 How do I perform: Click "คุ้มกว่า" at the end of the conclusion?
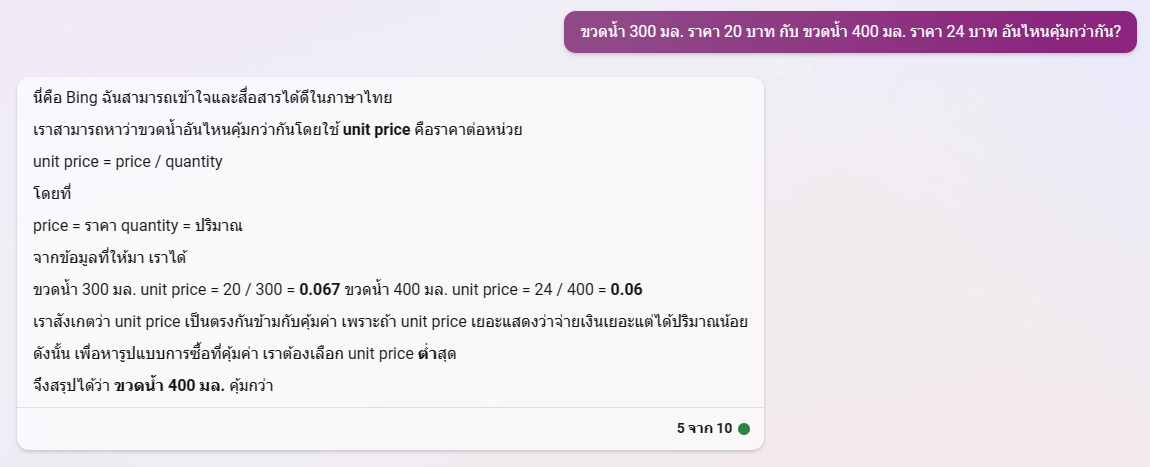pyautogui.click(x=252, y=386)
